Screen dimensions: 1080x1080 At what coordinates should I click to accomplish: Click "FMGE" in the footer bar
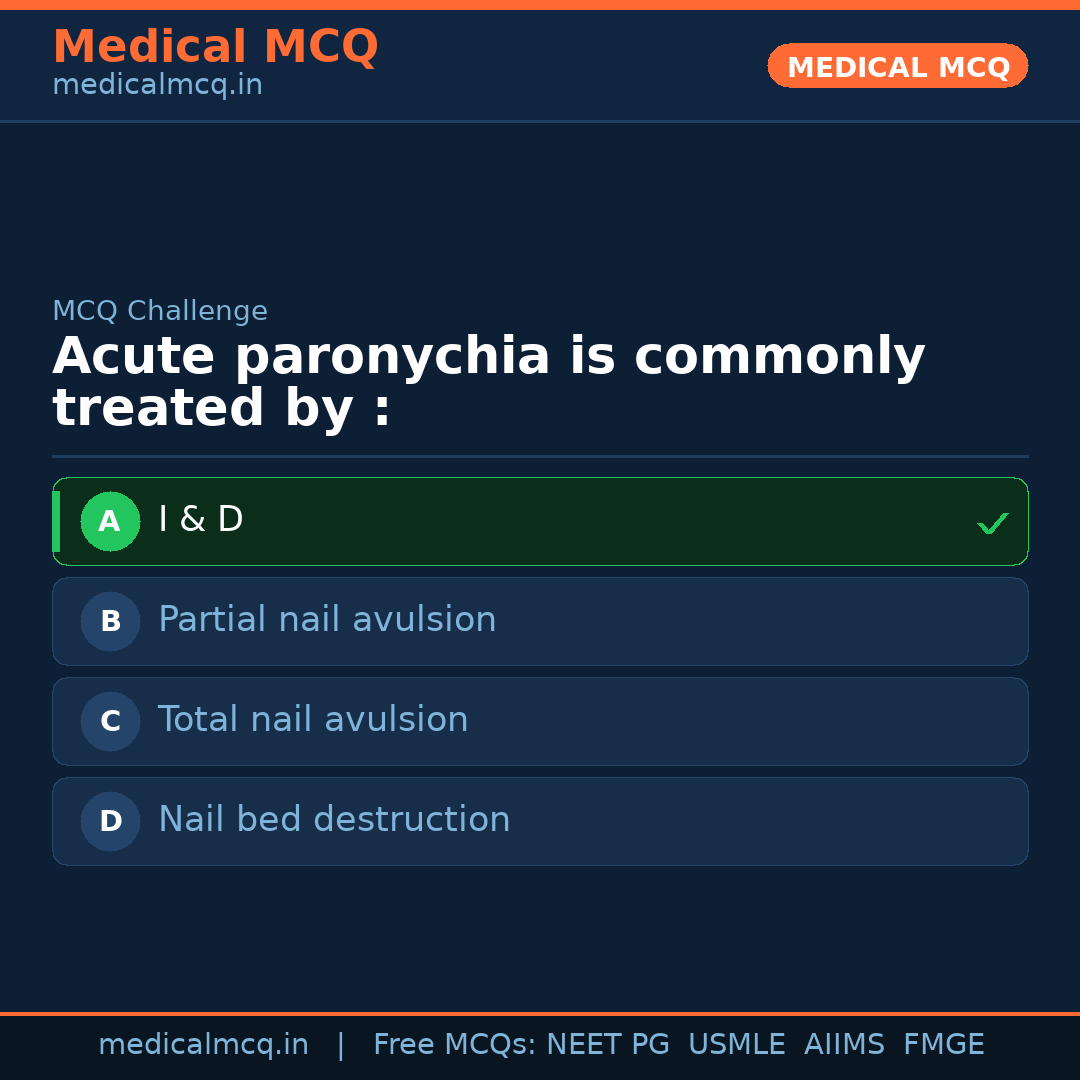(x=944, y=1045)
